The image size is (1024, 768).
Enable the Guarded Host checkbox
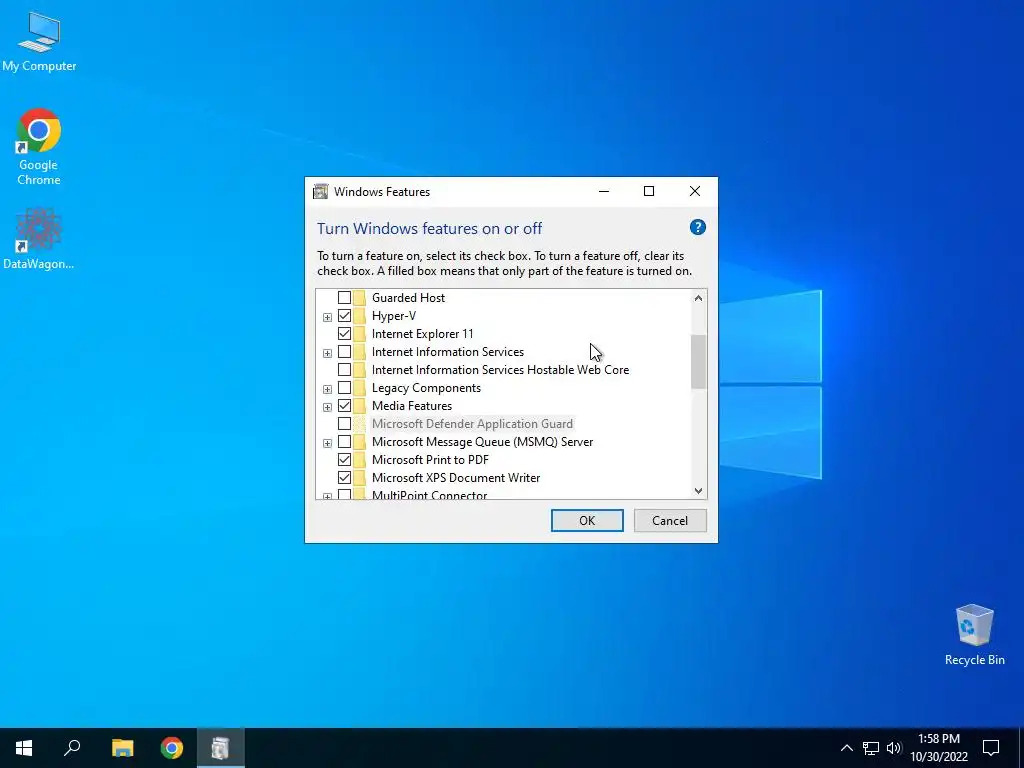344,298
